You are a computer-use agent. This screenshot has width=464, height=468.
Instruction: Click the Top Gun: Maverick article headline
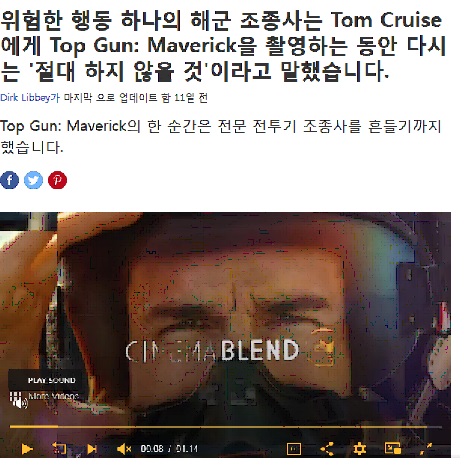tap(223, 46)
